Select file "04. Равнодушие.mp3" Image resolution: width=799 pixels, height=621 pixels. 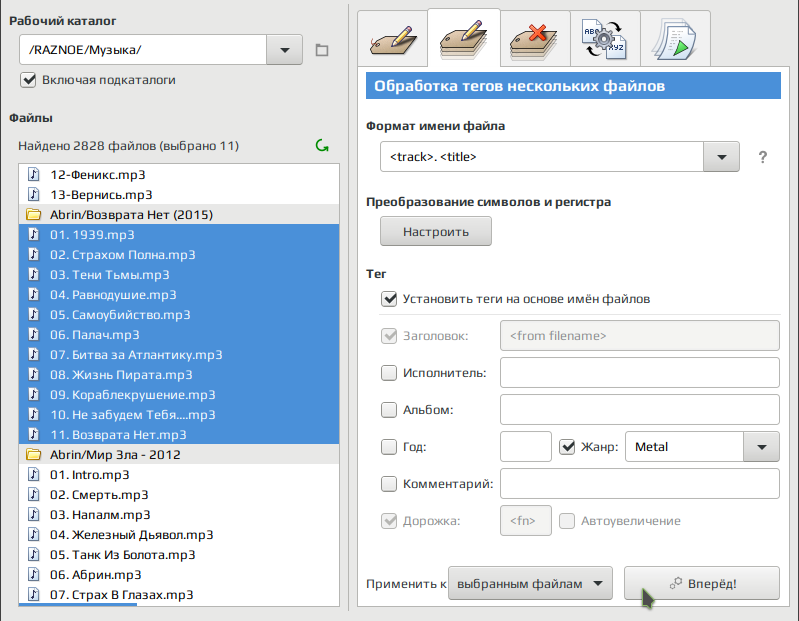click(x=179, y=294)
